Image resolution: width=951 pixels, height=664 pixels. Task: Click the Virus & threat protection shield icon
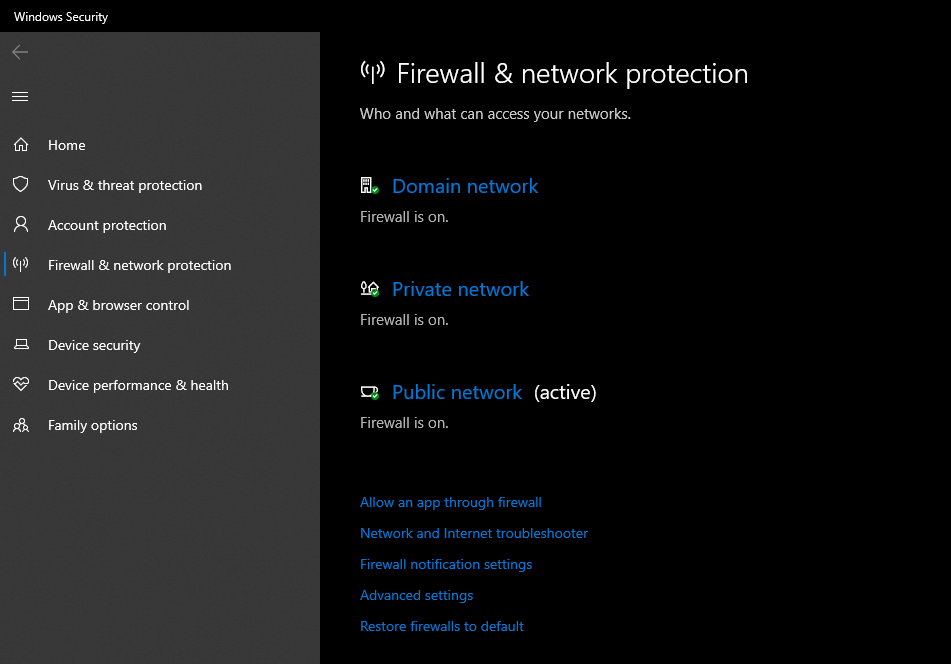(x=20, y=185)
